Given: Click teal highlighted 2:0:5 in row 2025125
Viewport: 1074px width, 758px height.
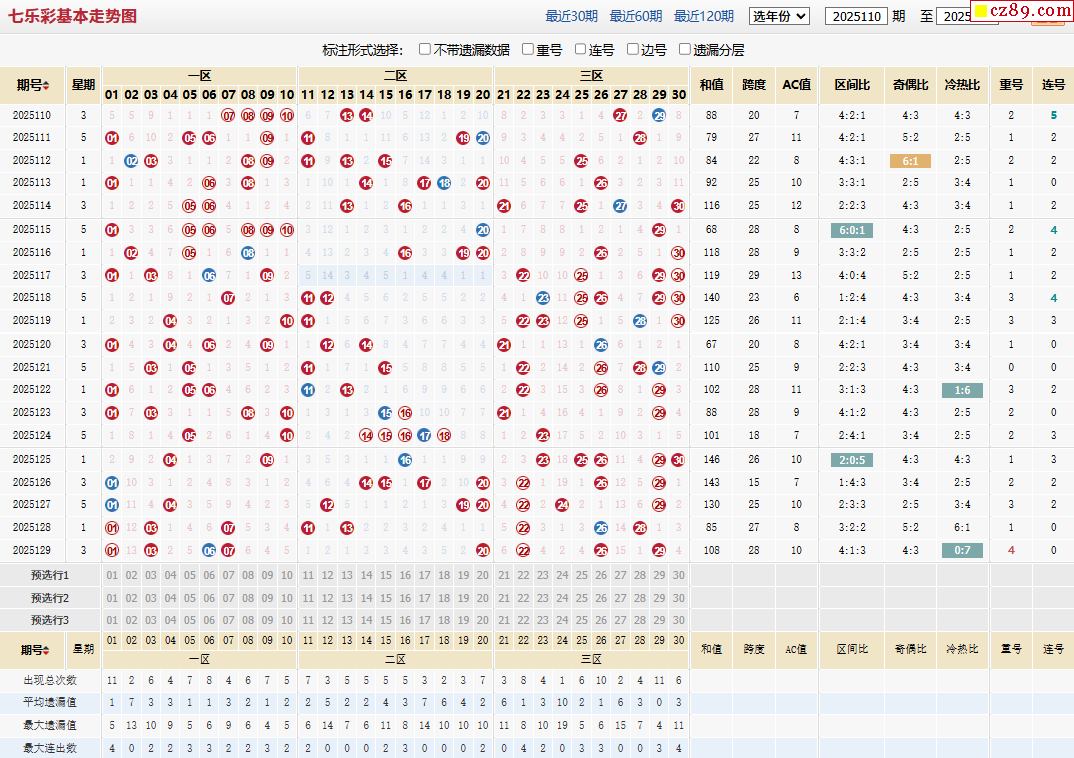Looking at the screenshot, I should pos(852,460).
